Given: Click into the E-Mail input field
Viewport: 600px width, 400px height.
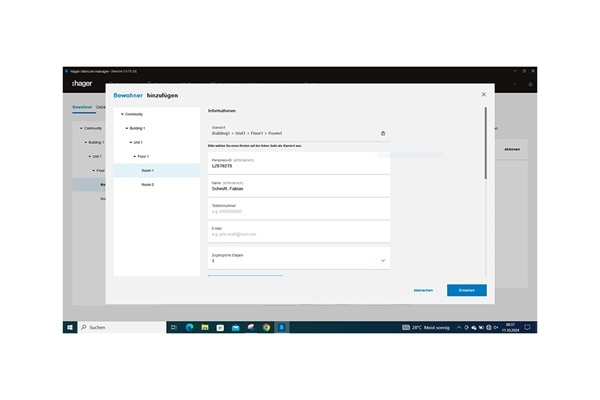Looking at the screenshot, I should 298,233.
